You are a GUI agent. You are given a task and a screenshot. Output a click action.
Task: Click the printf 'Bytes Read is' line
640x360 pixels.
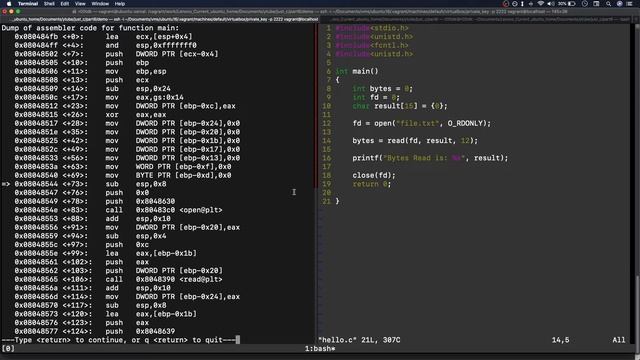430,158
